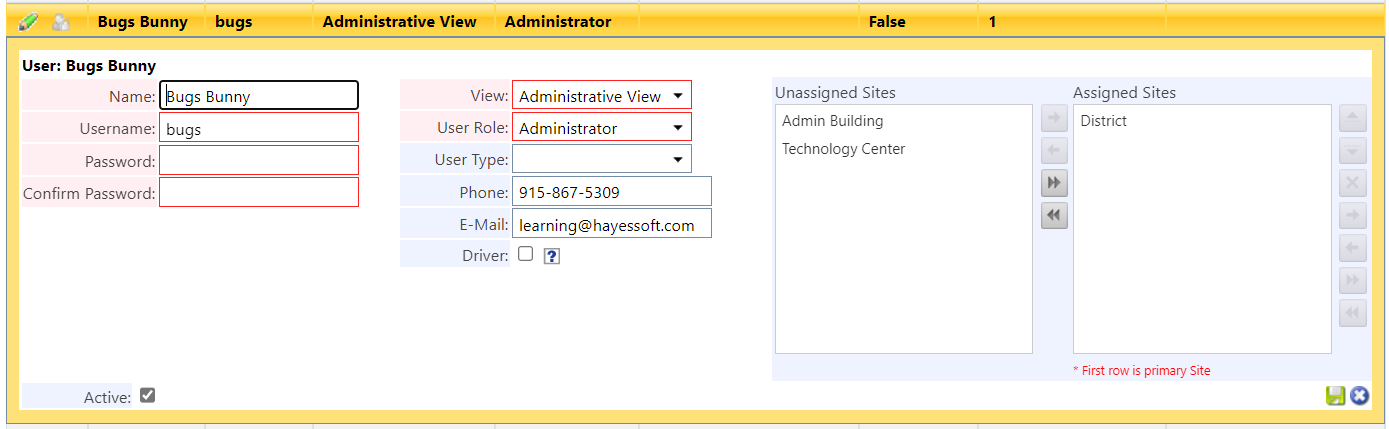This screenshot has width=1389, height=429.
Task: Click the Confirm Password label
Action: point(89,194)
